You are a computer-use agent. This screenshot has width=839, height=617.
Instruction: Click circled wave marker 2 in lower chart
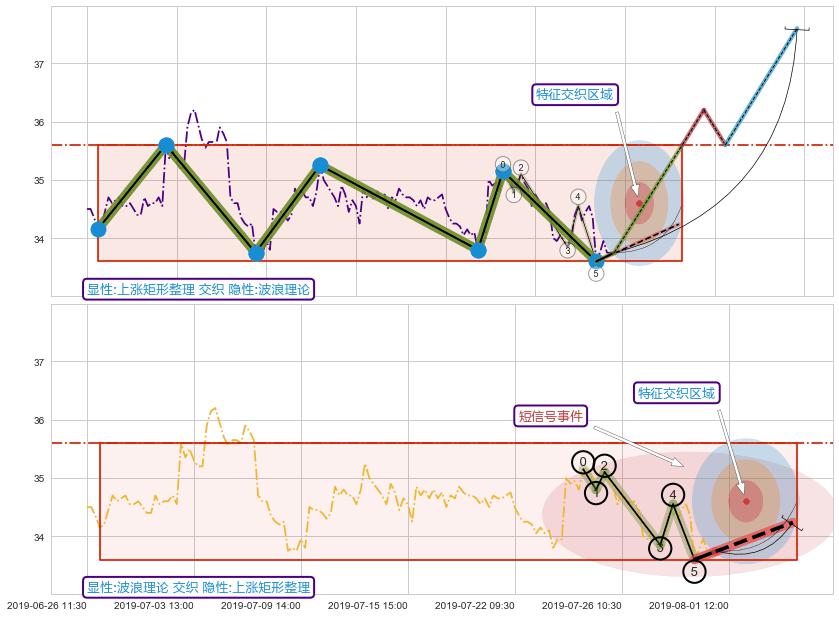(604, 466)
